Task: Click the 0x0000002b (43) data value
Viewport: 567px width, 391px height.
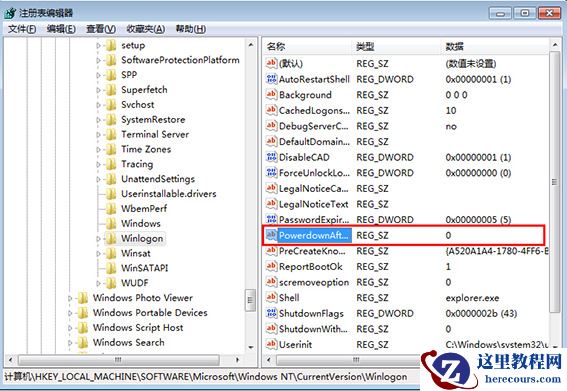Action: click(x=481, y=313)
